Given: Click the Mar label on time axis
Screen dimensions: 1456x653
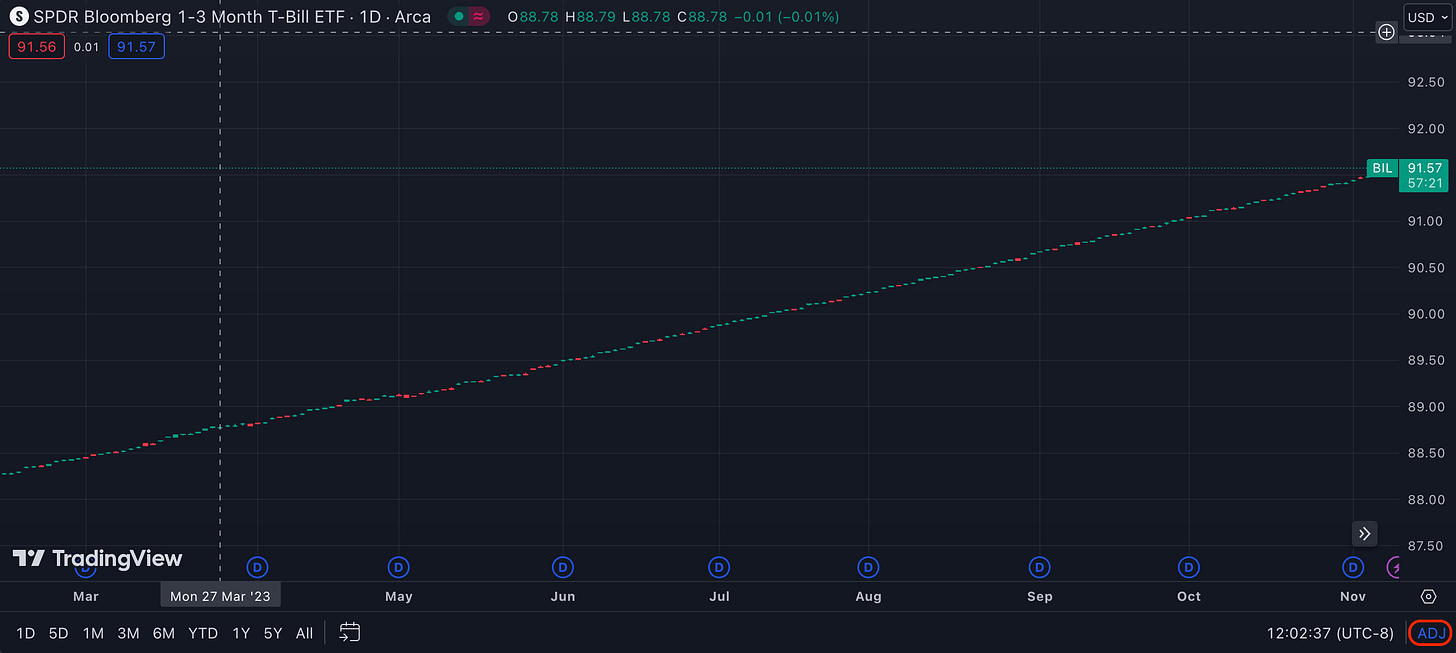Looking at the screenshot, I should [x=86, y=596].
